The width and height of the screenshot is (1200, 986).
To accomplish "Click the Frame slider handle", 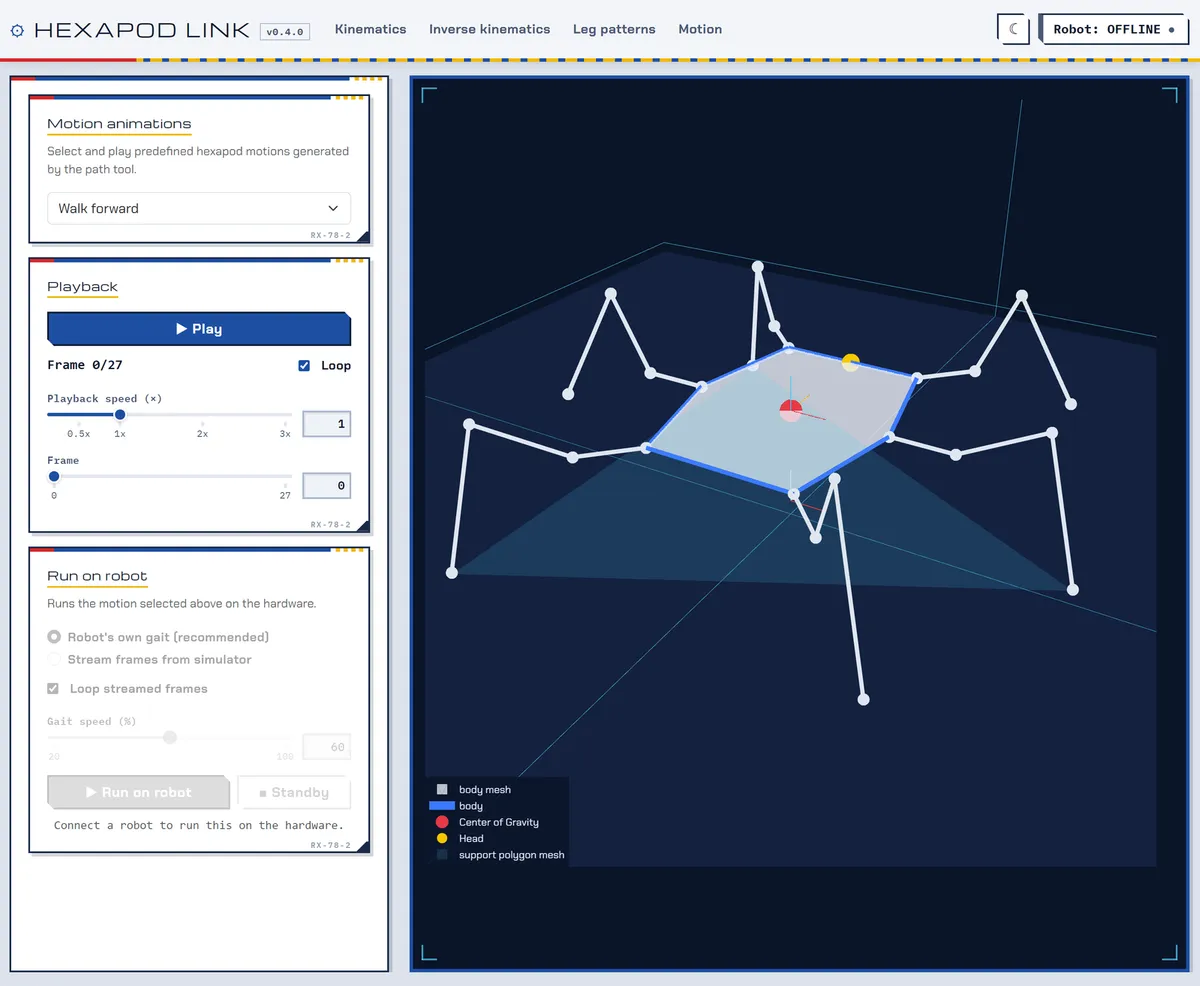I will click(54, 476).
